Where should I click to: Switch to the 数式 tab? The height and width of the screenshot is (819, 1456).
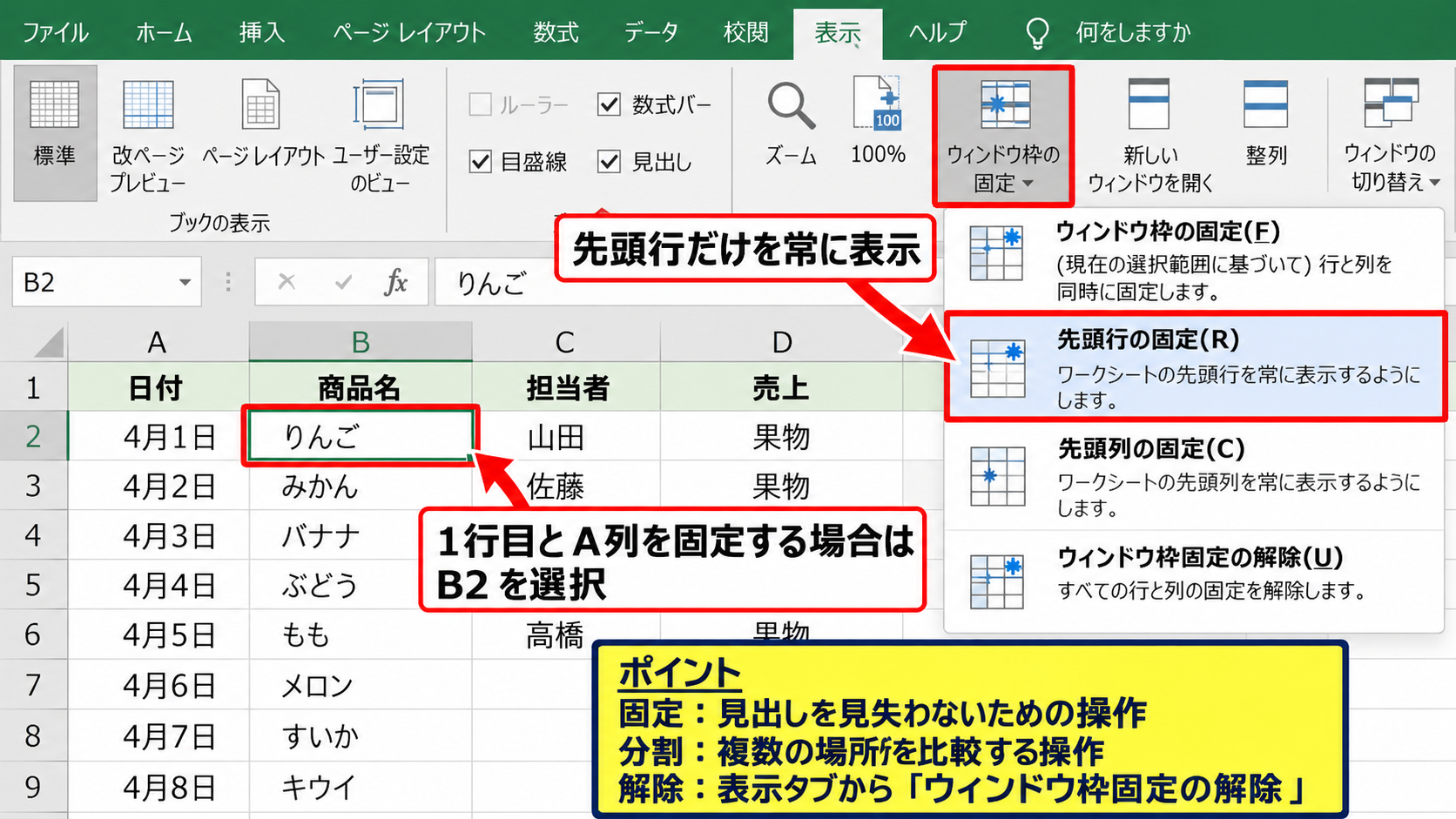(x=556, y=33)
